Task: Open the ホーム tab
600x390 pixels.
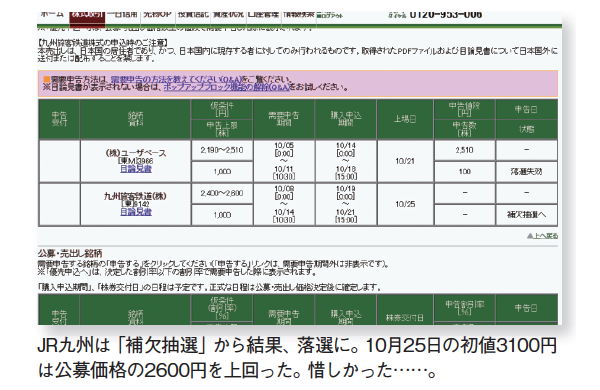Action: point(52,15)
